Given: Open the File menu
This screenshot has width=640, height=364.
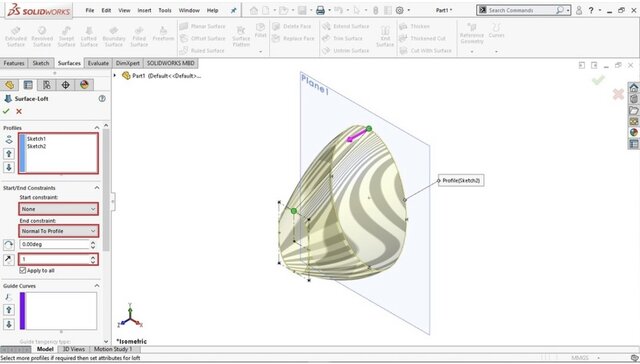Looking at the screenshot, I should pos(90,10).
